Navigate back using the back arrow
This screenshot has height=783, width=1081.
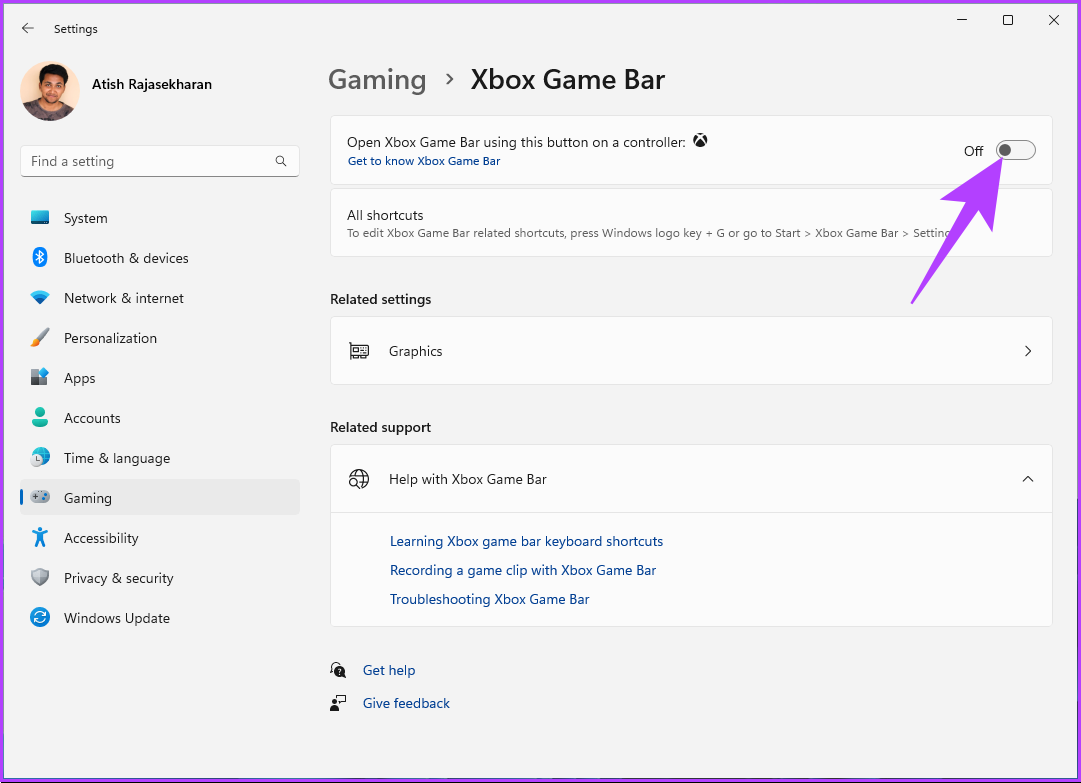(x=27, y=28)
